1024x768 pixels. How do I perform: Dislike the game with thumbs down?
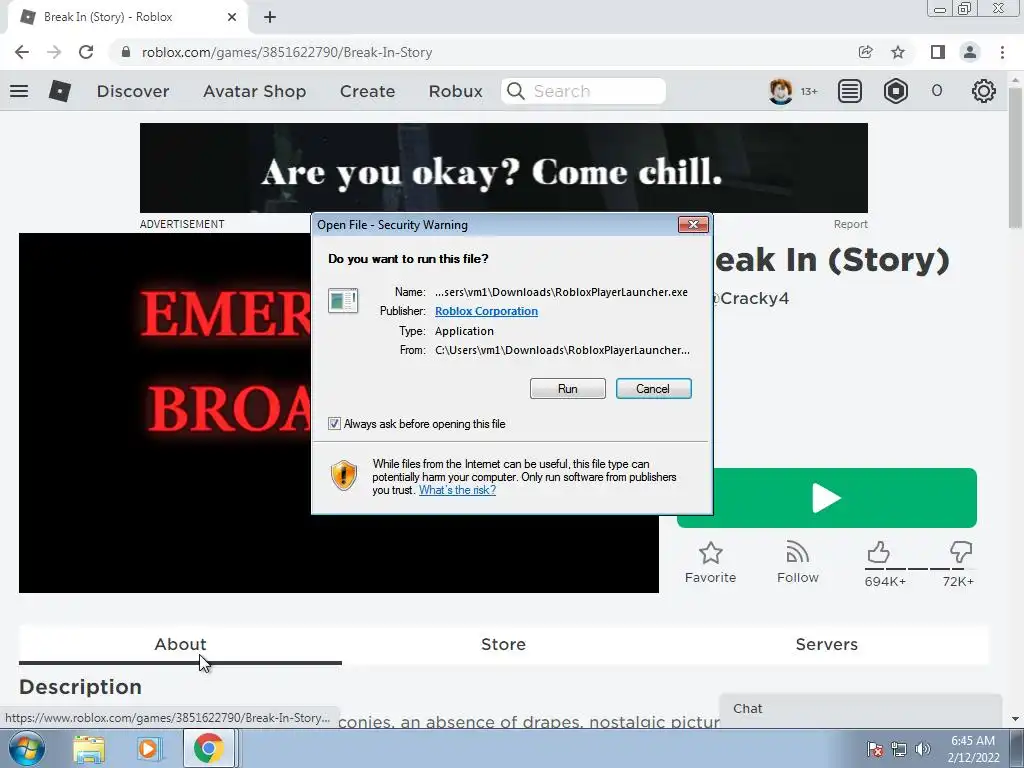pos(961,553)
